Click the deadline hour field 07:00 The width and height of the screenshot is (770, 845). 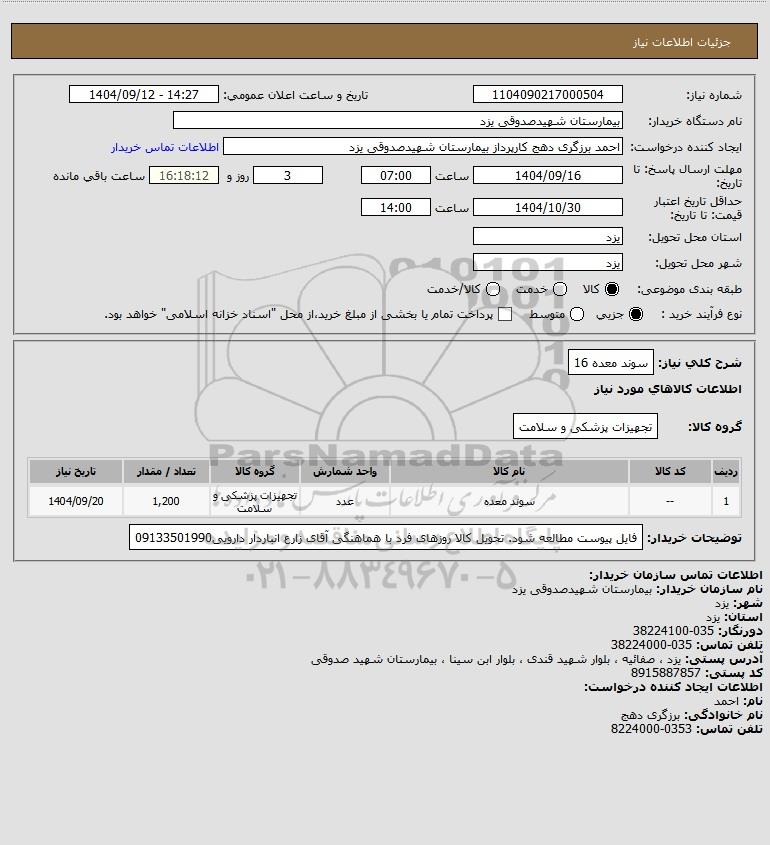point(396,175)
